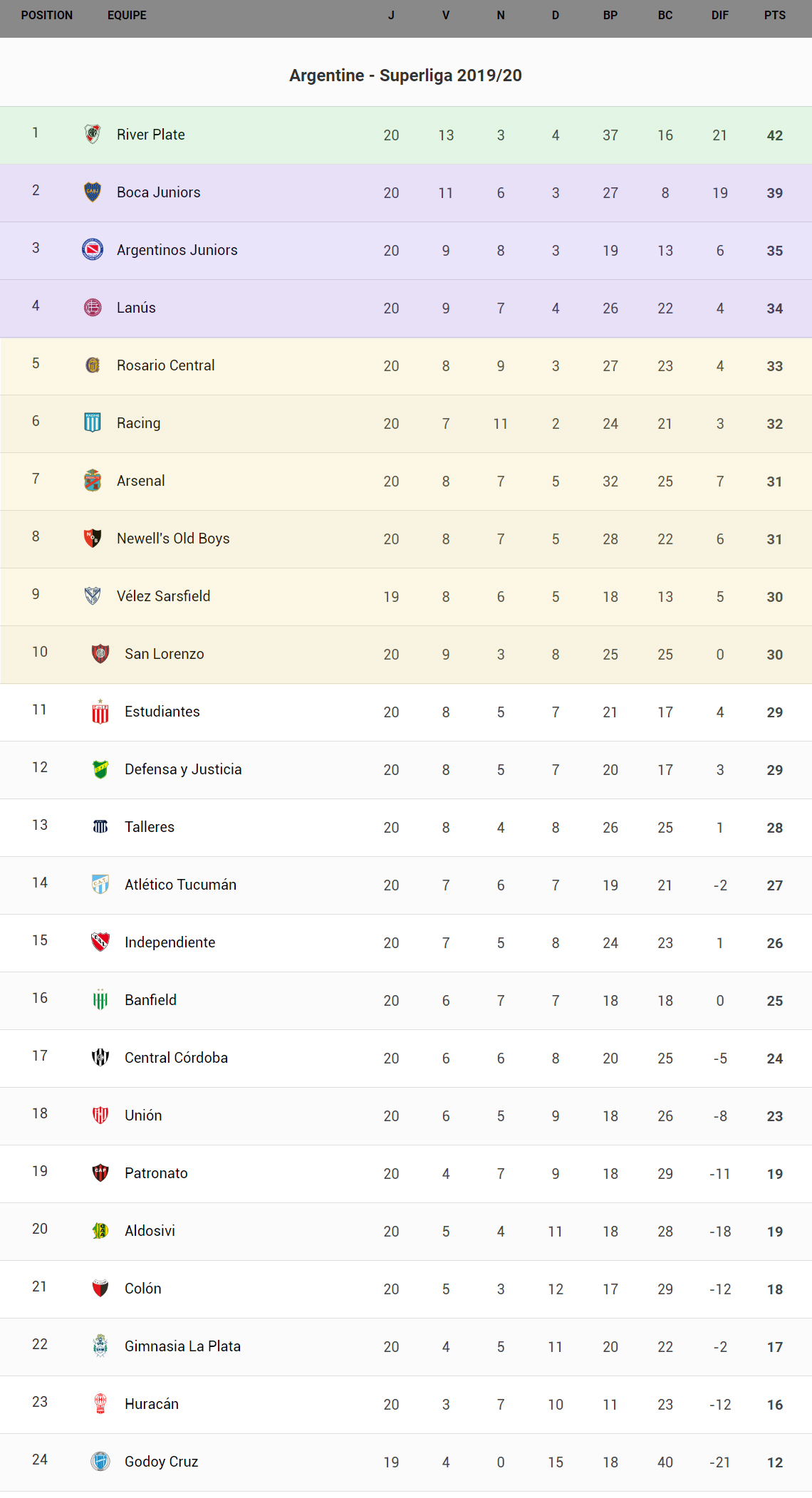Click the Defensa y Justicia crest
812x1498 pixels.
click(x=100, y=769)
